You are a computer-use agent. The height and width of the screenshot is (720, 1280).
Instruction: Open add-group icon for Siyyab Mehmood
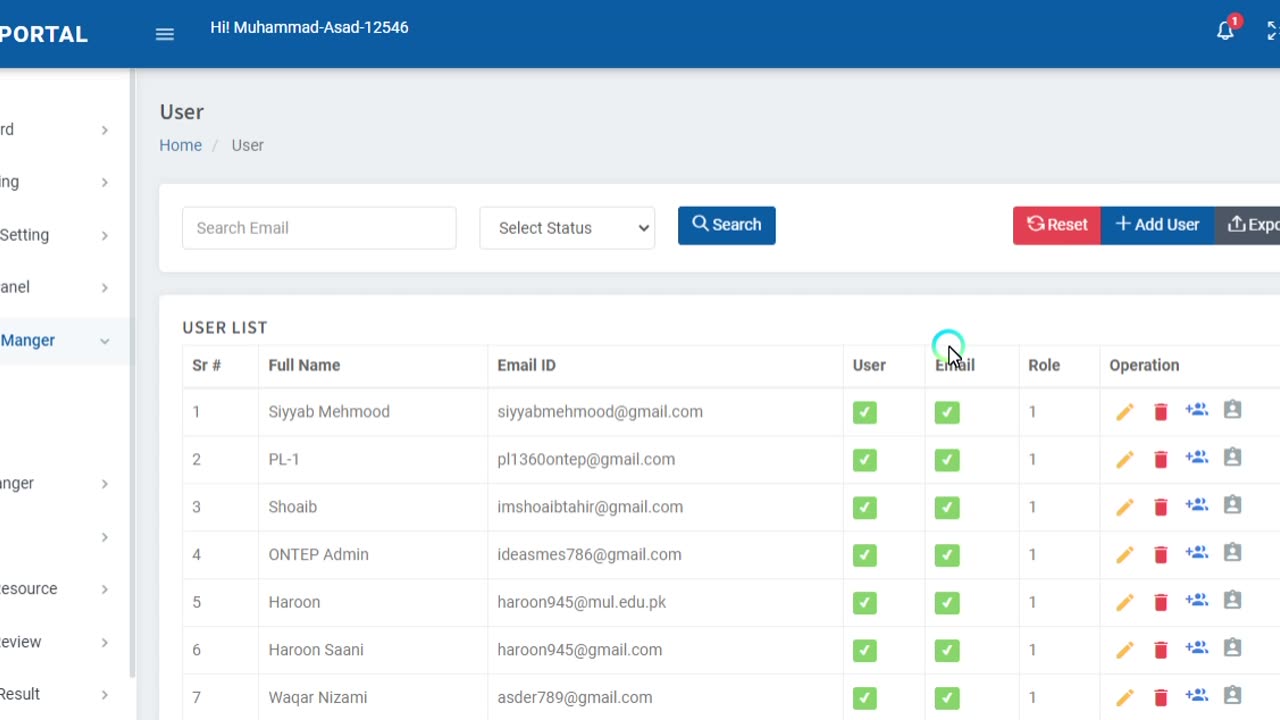point(1197,410)
